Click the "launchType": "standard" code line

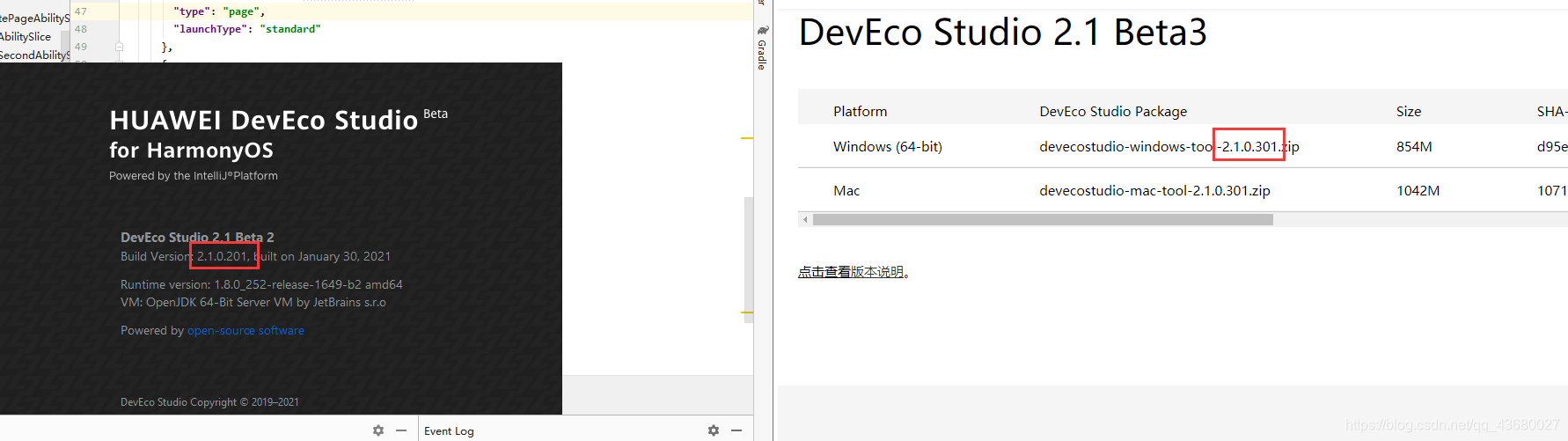pos(247,29)
